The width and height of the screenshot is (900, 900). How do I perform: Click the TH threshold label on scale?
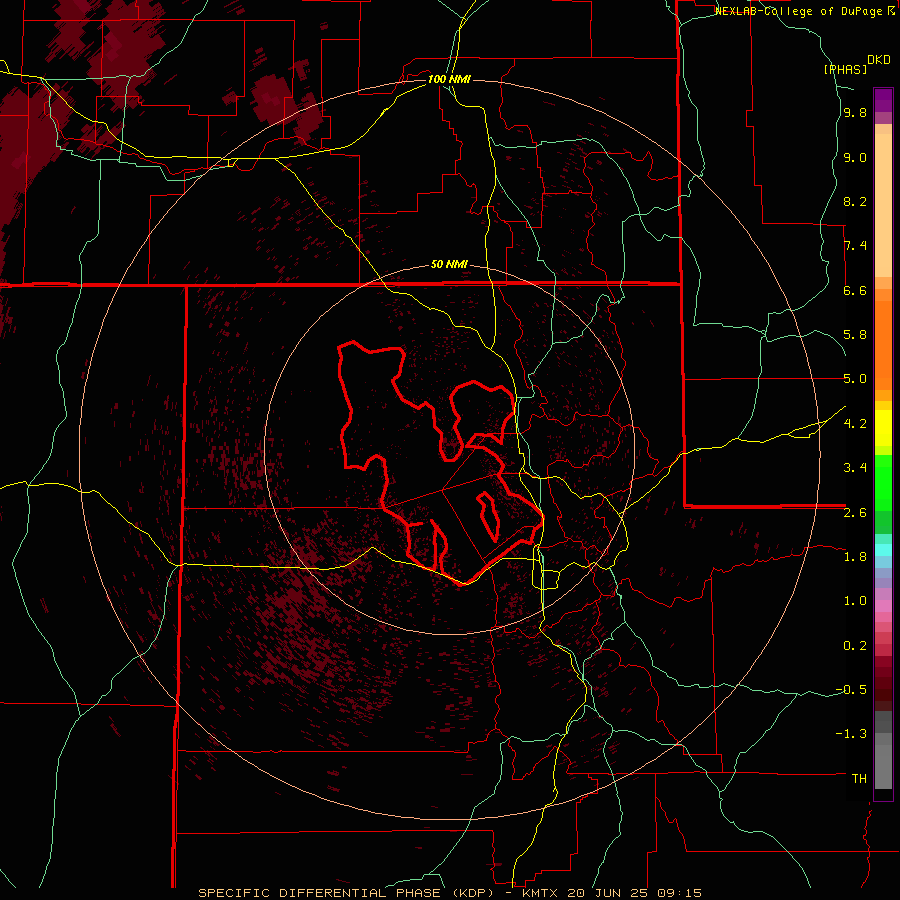click(859, 779)
